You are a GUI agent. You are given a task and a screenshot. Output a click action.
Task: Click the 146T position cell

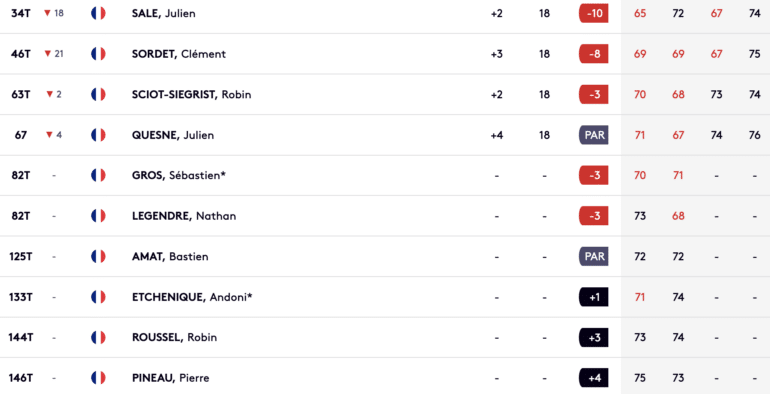click(21, 378)
